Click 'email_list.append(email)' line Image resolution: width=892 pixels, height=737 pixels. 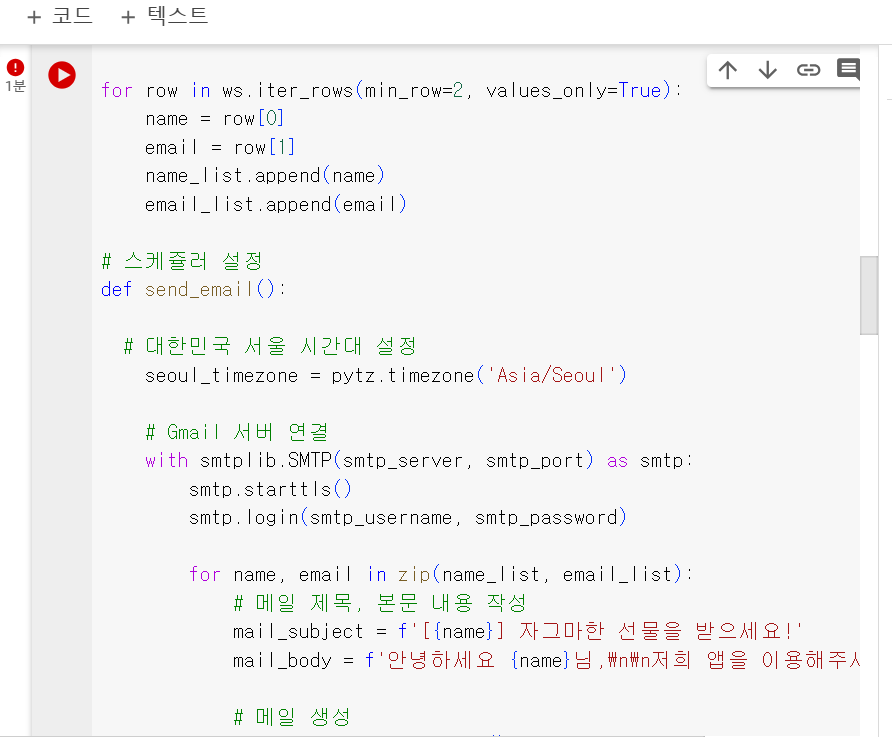click(276, 204)
